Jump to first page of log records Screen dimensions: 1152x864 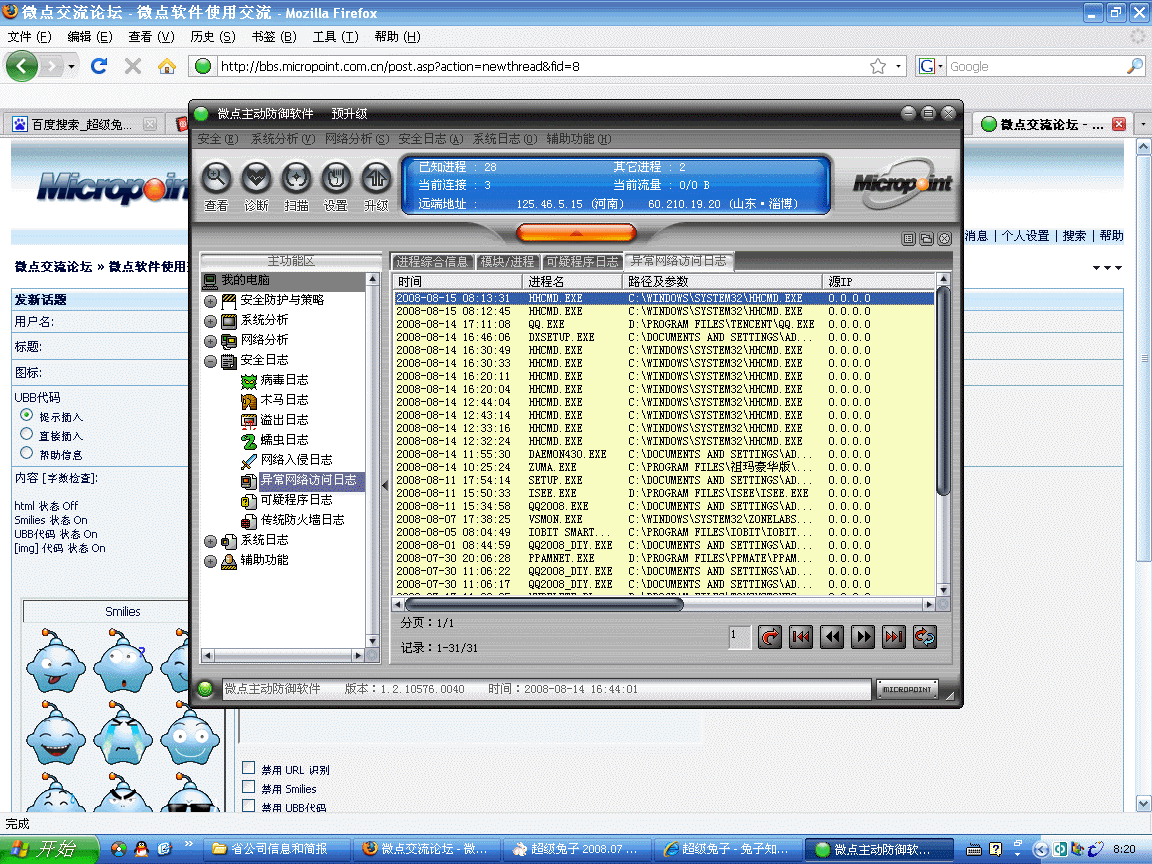[x=801, y=637]
